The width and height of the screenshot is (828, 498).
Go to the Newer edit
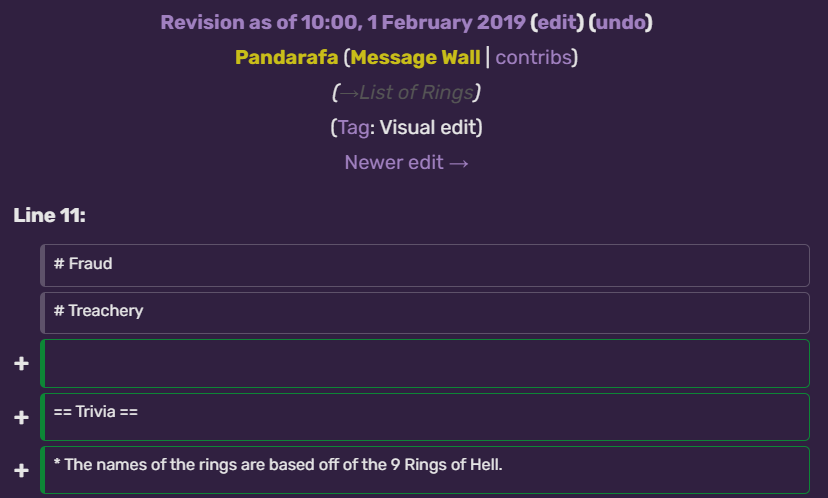click(x=406, y=162)
